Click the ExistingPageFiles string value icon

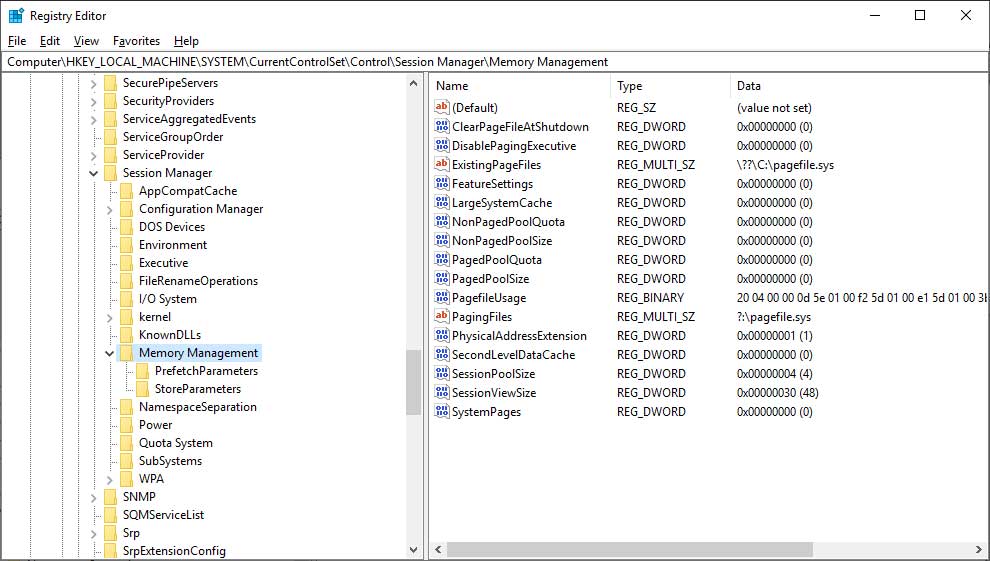[442, 165]
